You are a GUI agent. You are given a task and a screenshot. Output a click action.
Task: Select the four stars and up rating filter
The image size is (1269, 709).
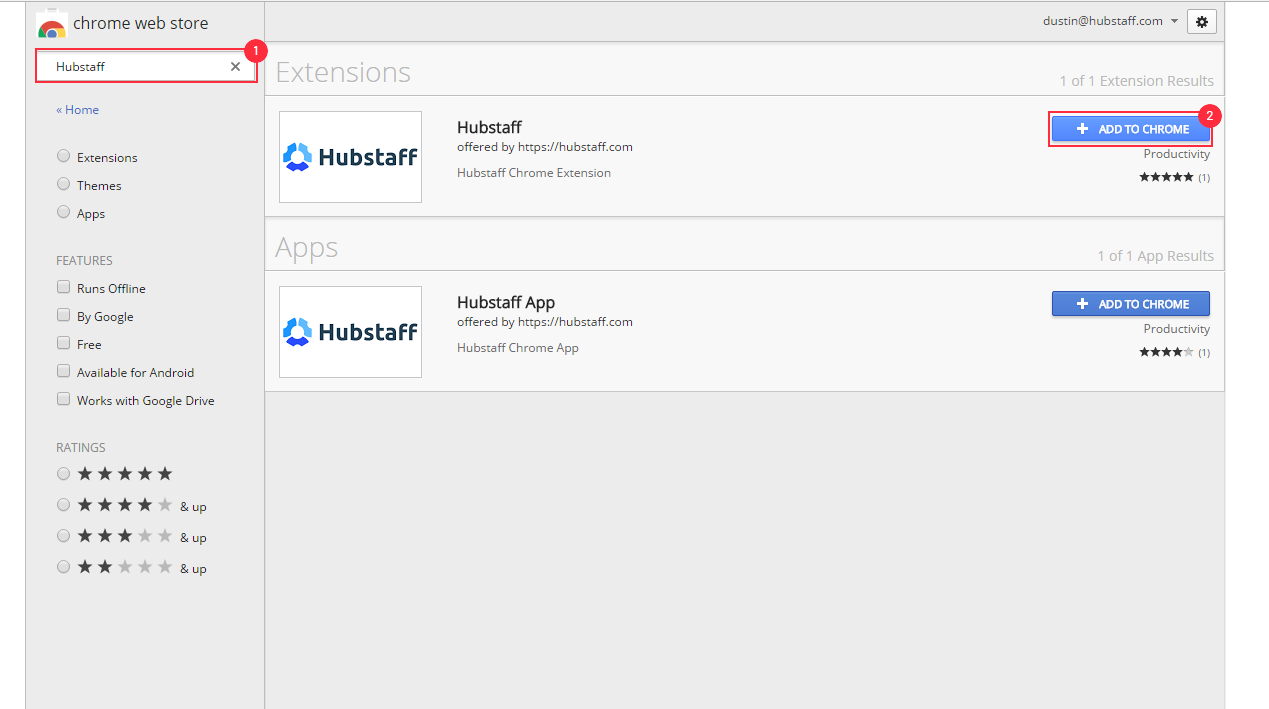[63, 504]
